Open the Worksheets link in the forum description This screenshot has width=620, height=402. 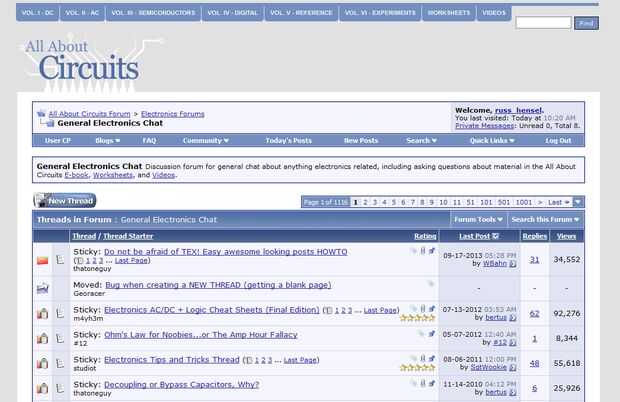click(x=113, y=175)
